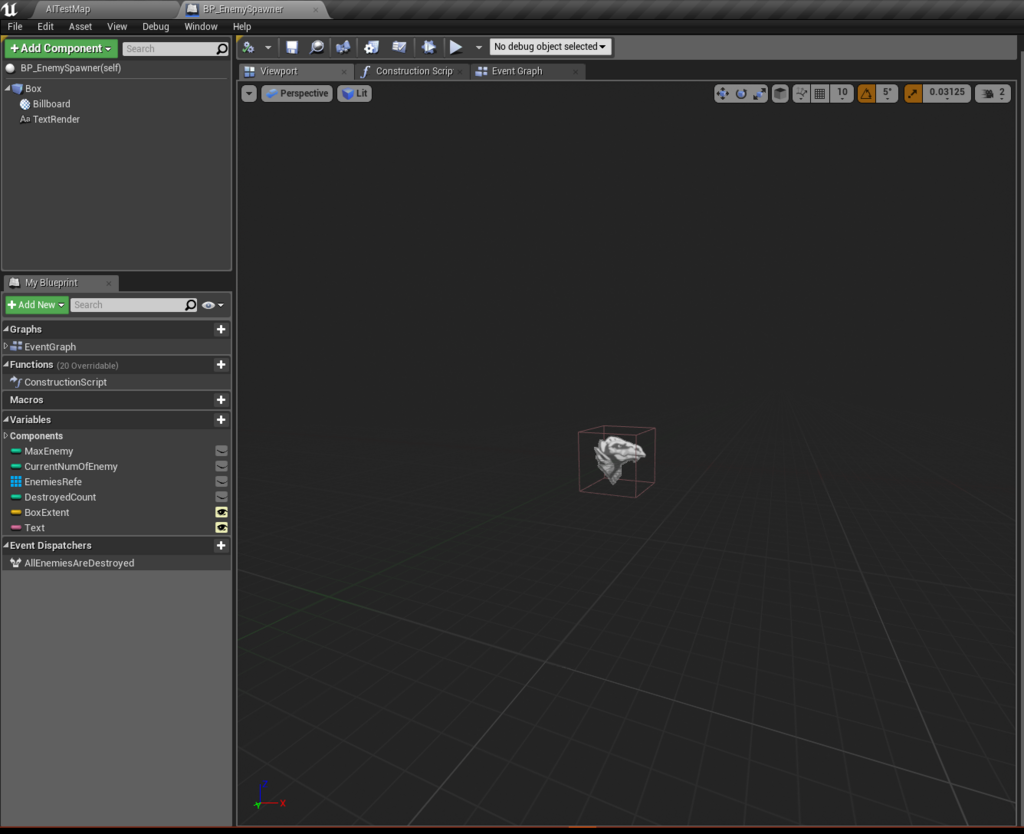Toggle world/local coordinate space cube icon

780,93
